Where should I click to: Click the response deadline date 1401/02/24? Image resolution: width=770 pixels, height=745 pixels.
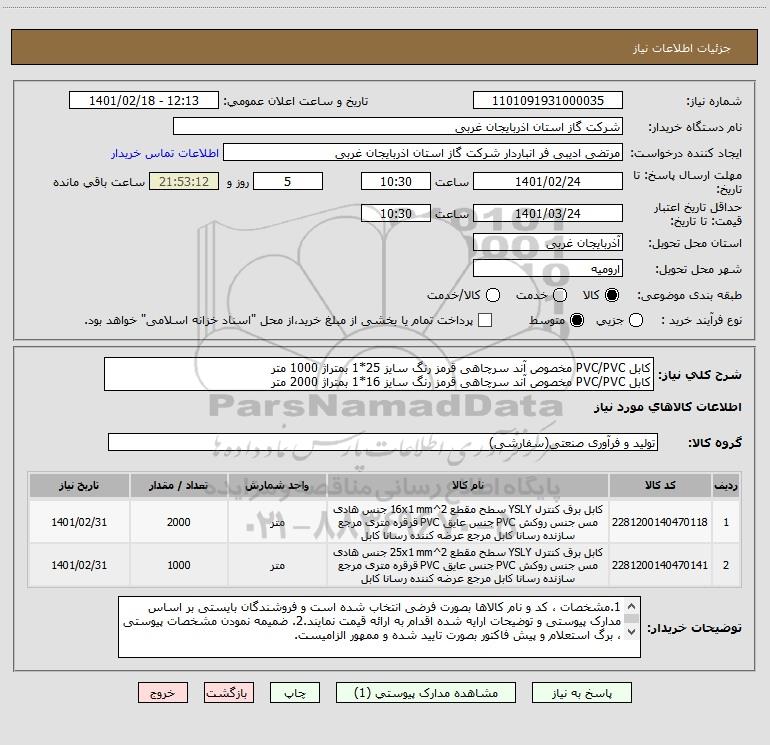click(548, 182)
